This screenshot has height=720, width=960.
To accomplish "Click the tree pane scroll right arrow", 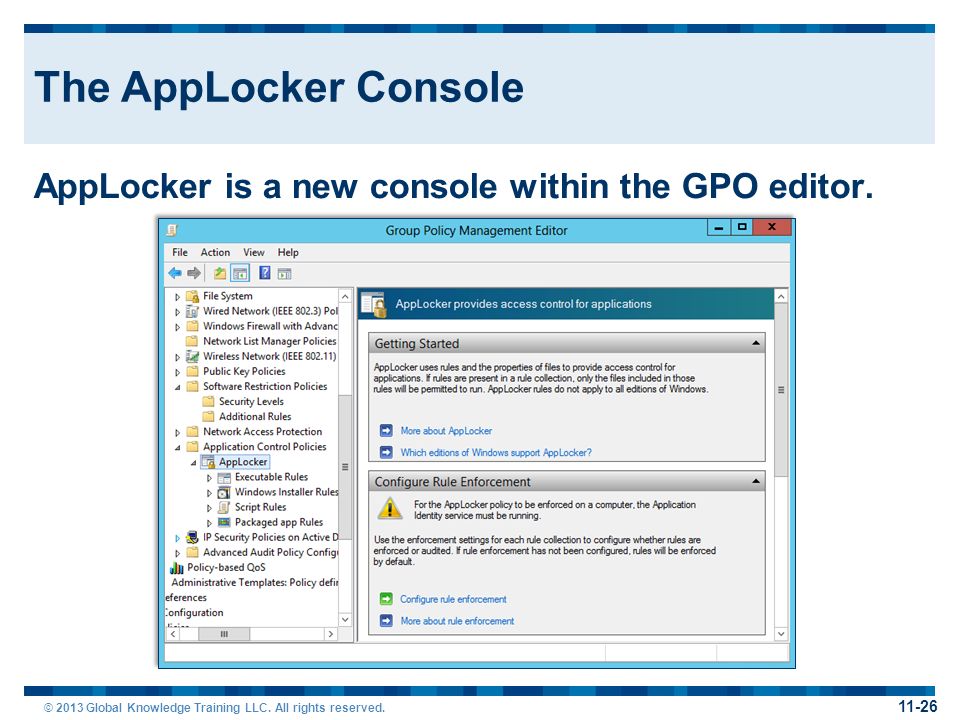I will (x=331, y=634).
